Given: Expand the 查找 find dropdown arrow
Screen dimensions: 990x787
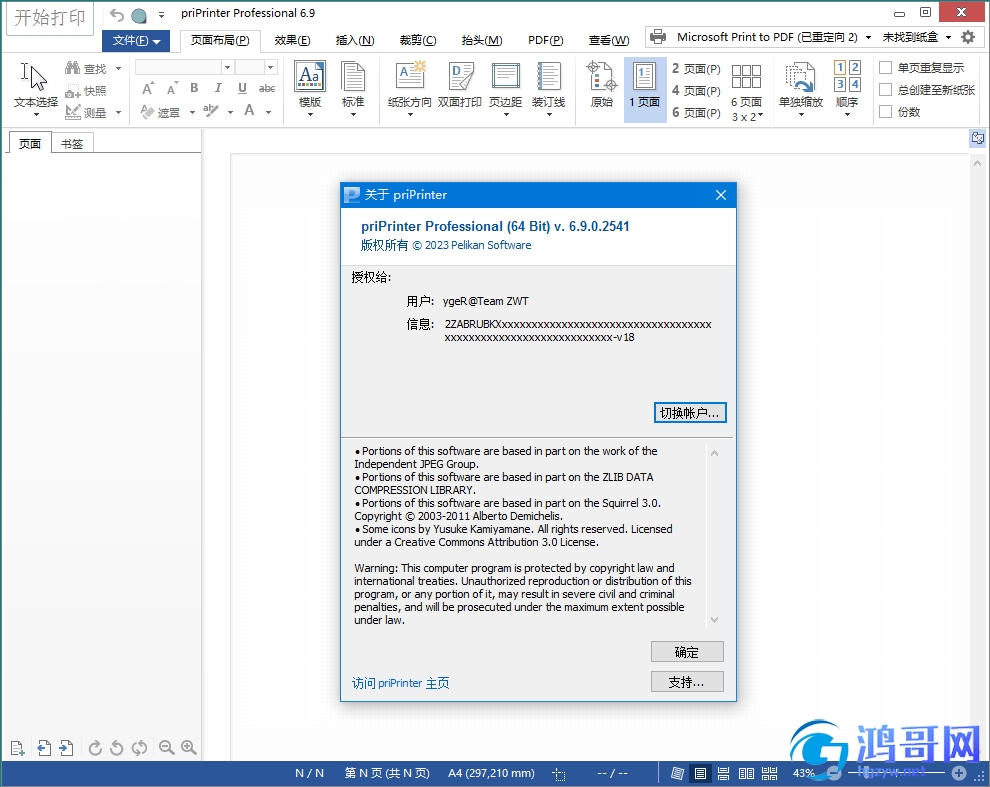Looking at the screenshot, I should (x=118, y=68).
